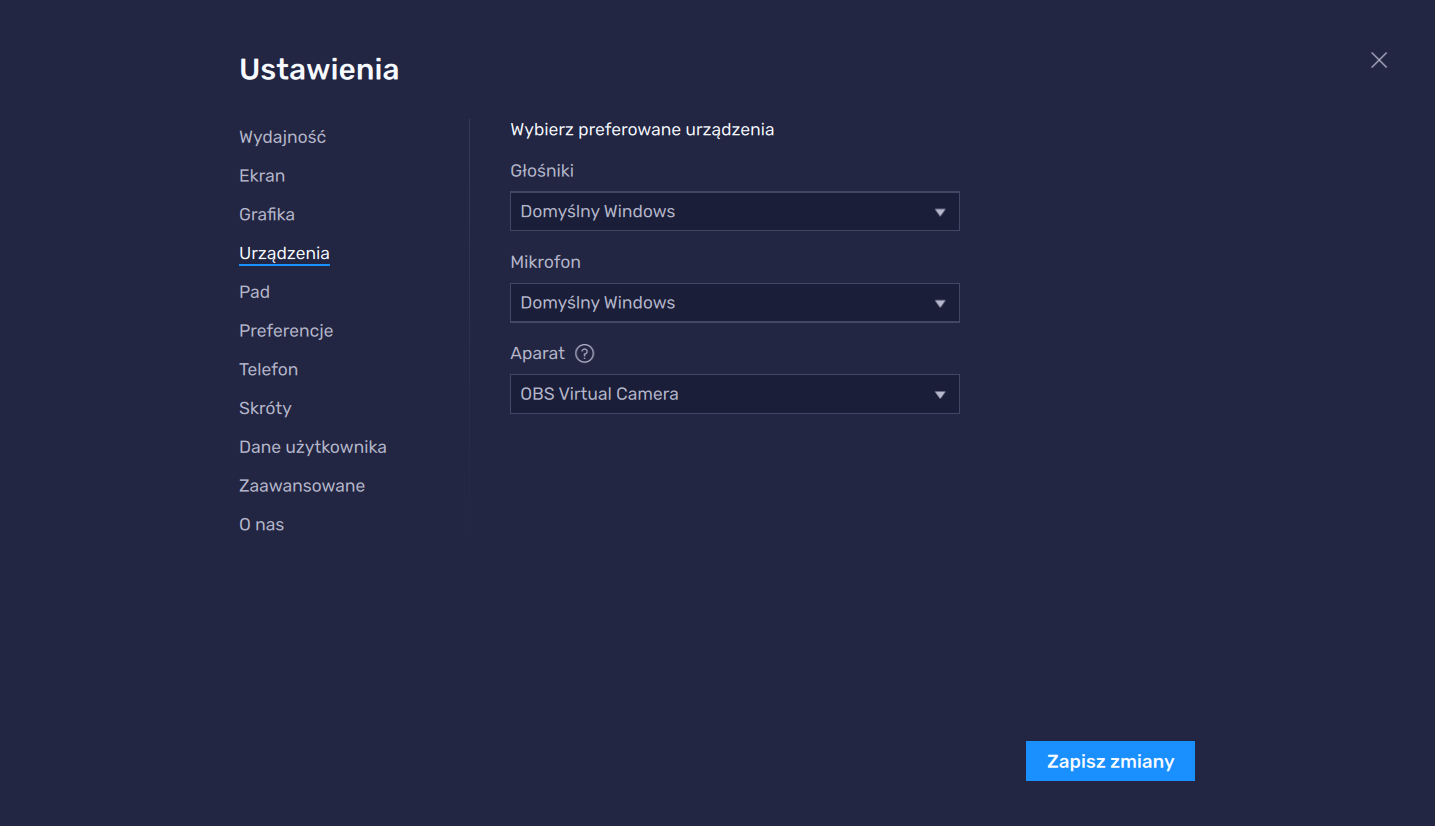Viewport: 1435px width, 826px height.
Task: Open the Telefon settings section
Action: click(269, 370)
